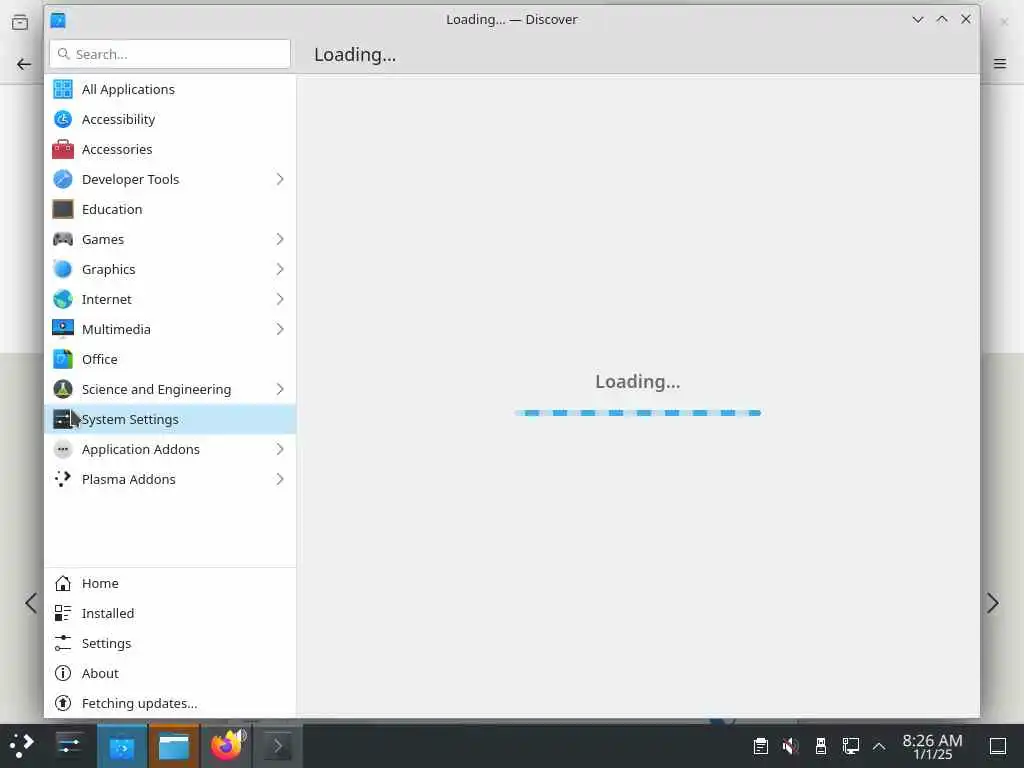Launch Firefox from the taskbar

(x=227, y=746)
